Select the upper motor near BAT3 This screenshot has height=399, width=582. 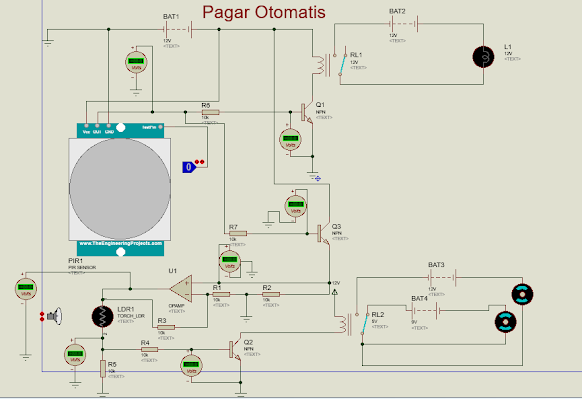tap(522, 294)
